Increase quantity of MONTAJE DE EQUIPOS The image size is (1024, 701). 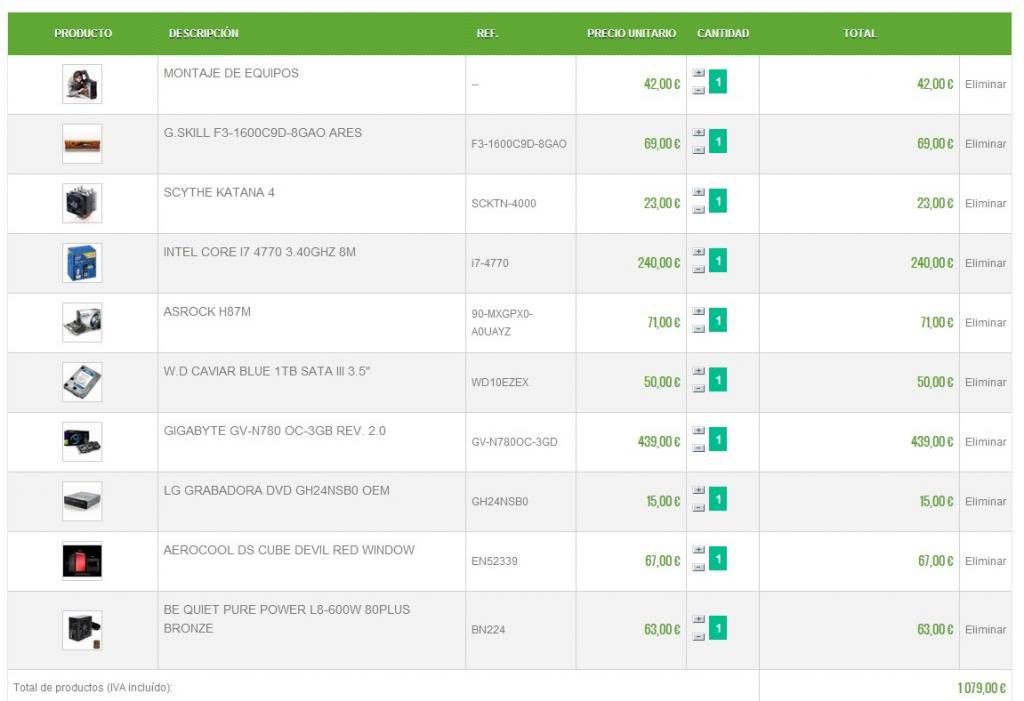tap(699, 73)
